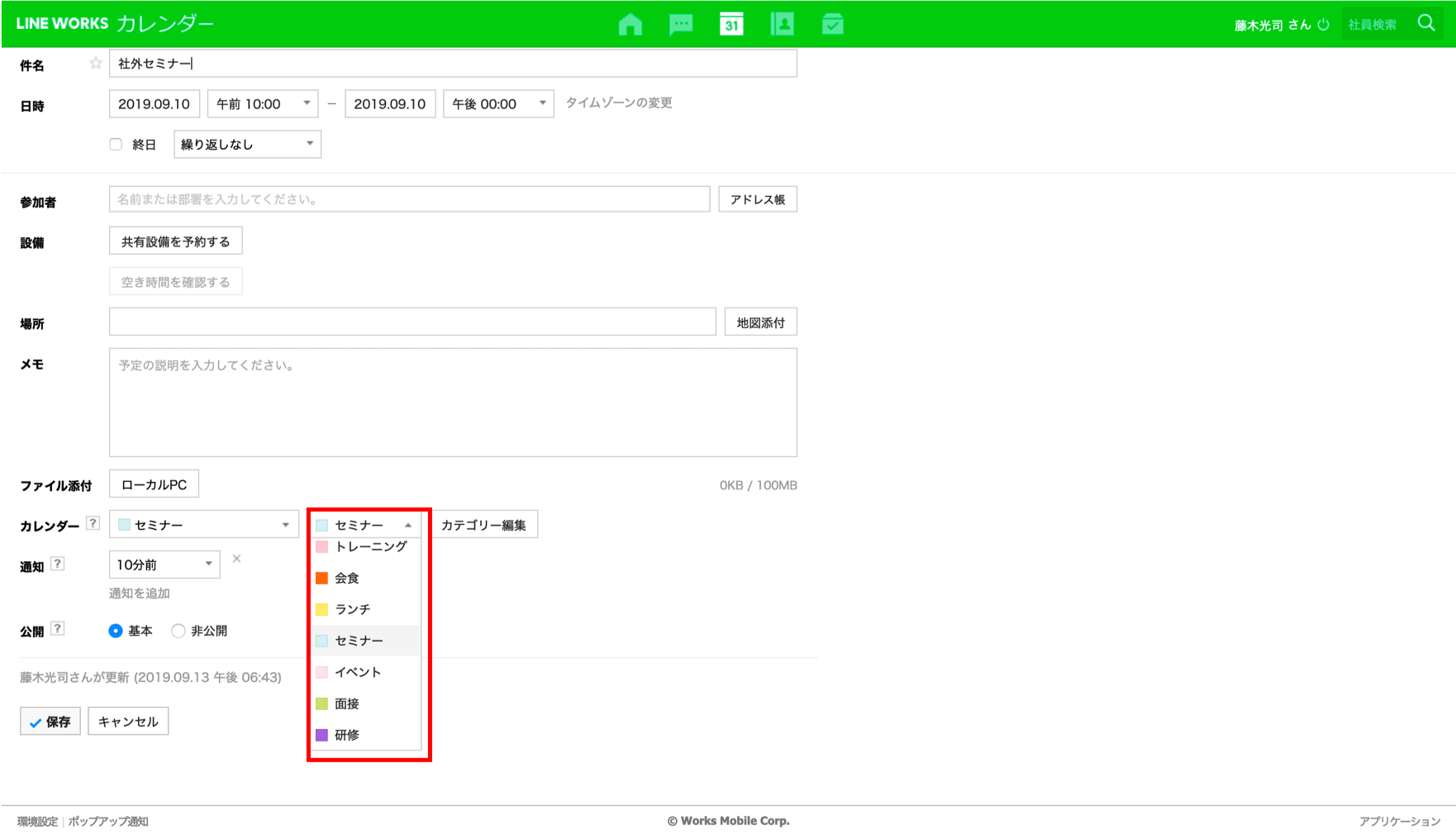Image resolution: width=1456 pixels, height=835 pixels.
Task: Expand the 繰り返しなし repeat dropdown
Action: click(247, 145)
